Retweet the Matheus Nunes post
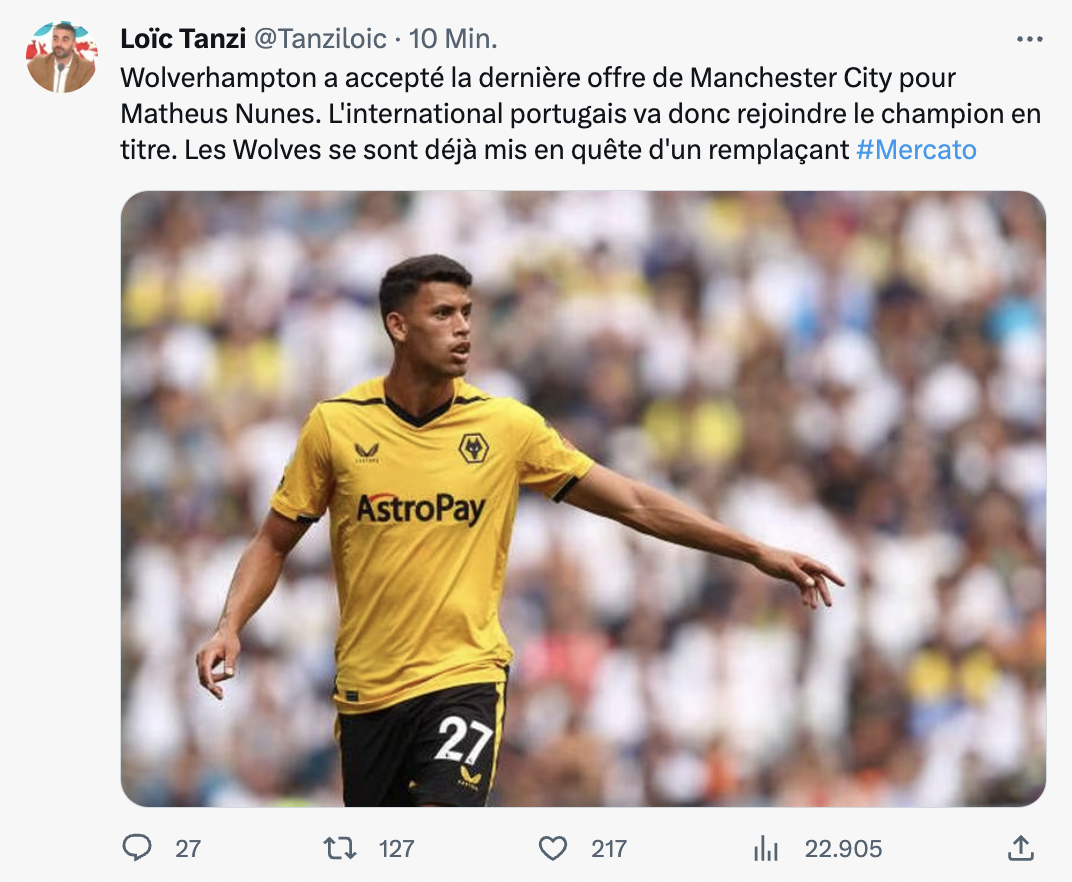This screenshot has height=882, width=1072. click(x=341, y=849)
